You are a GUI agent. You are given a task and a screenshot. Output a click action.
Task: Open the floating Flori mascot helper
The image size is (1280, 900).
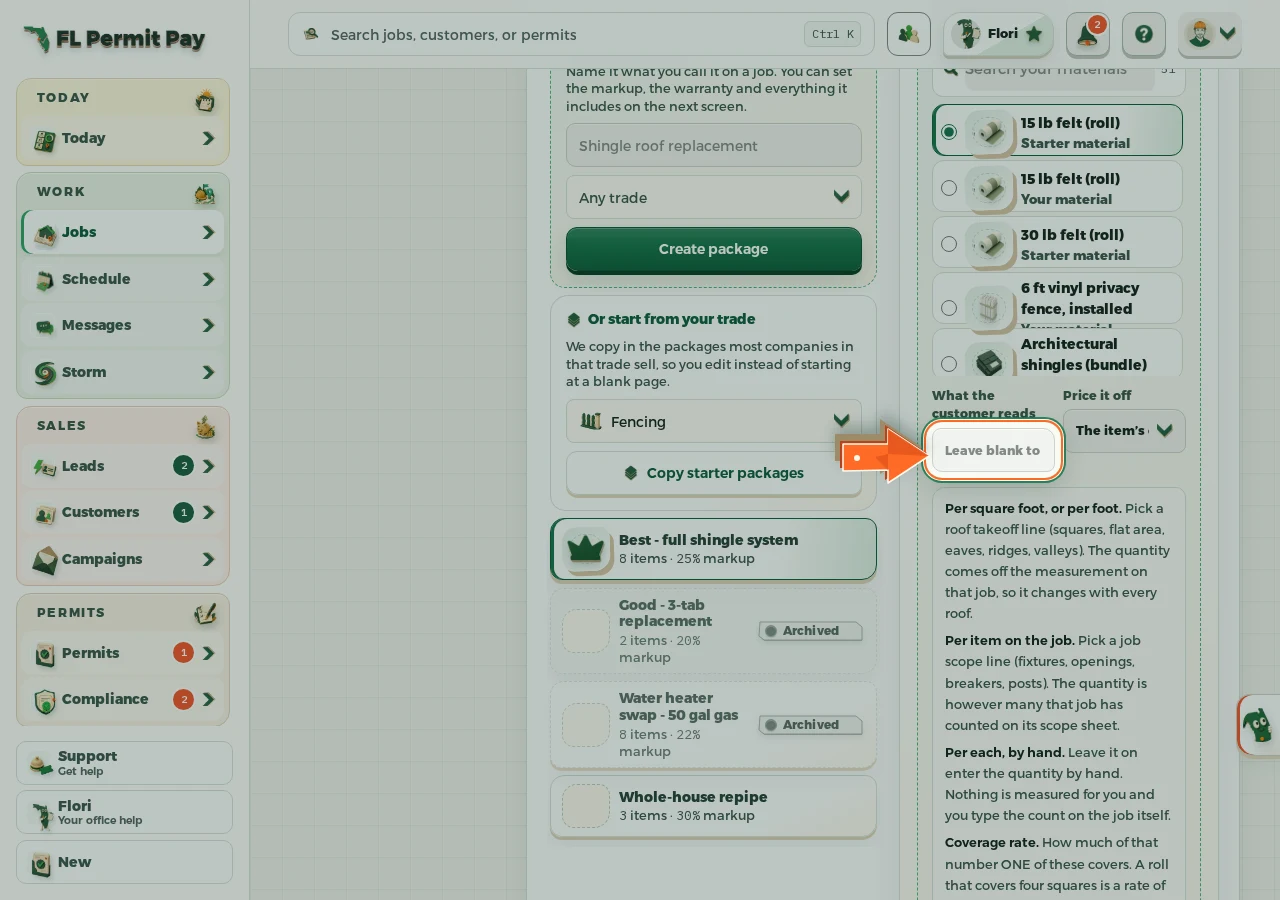click(1258, 724)
